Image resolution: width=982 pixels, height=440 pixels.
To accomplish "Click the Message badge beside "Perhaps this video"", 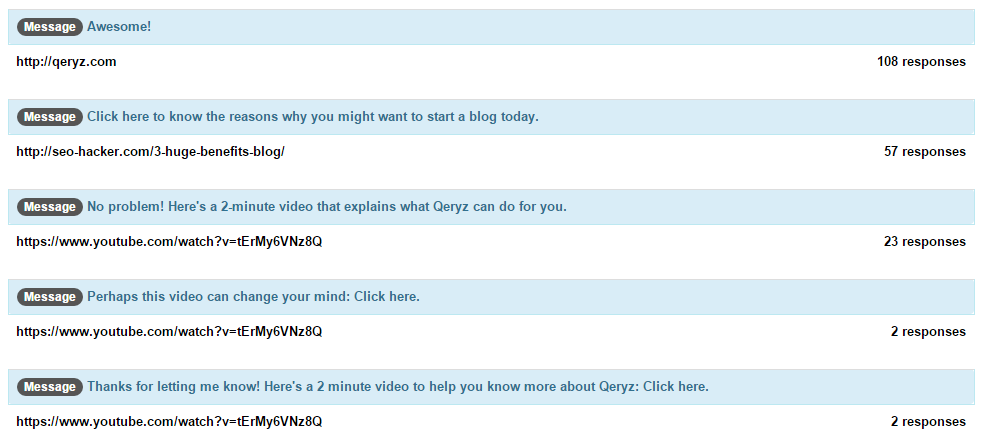I will click(49, 297).
